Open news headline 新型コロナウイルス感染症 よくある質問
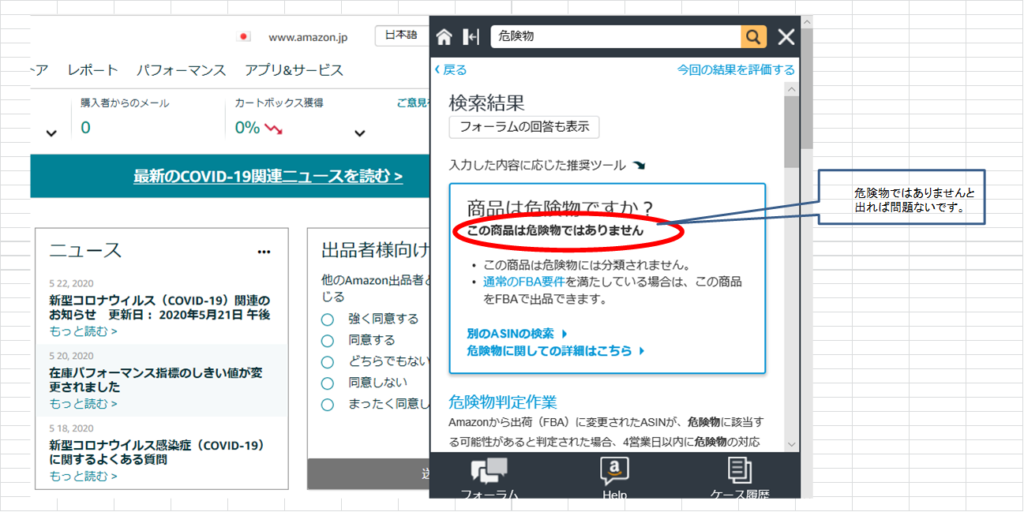The height and width of the screenshot is (512, 1024). [157, 453]
